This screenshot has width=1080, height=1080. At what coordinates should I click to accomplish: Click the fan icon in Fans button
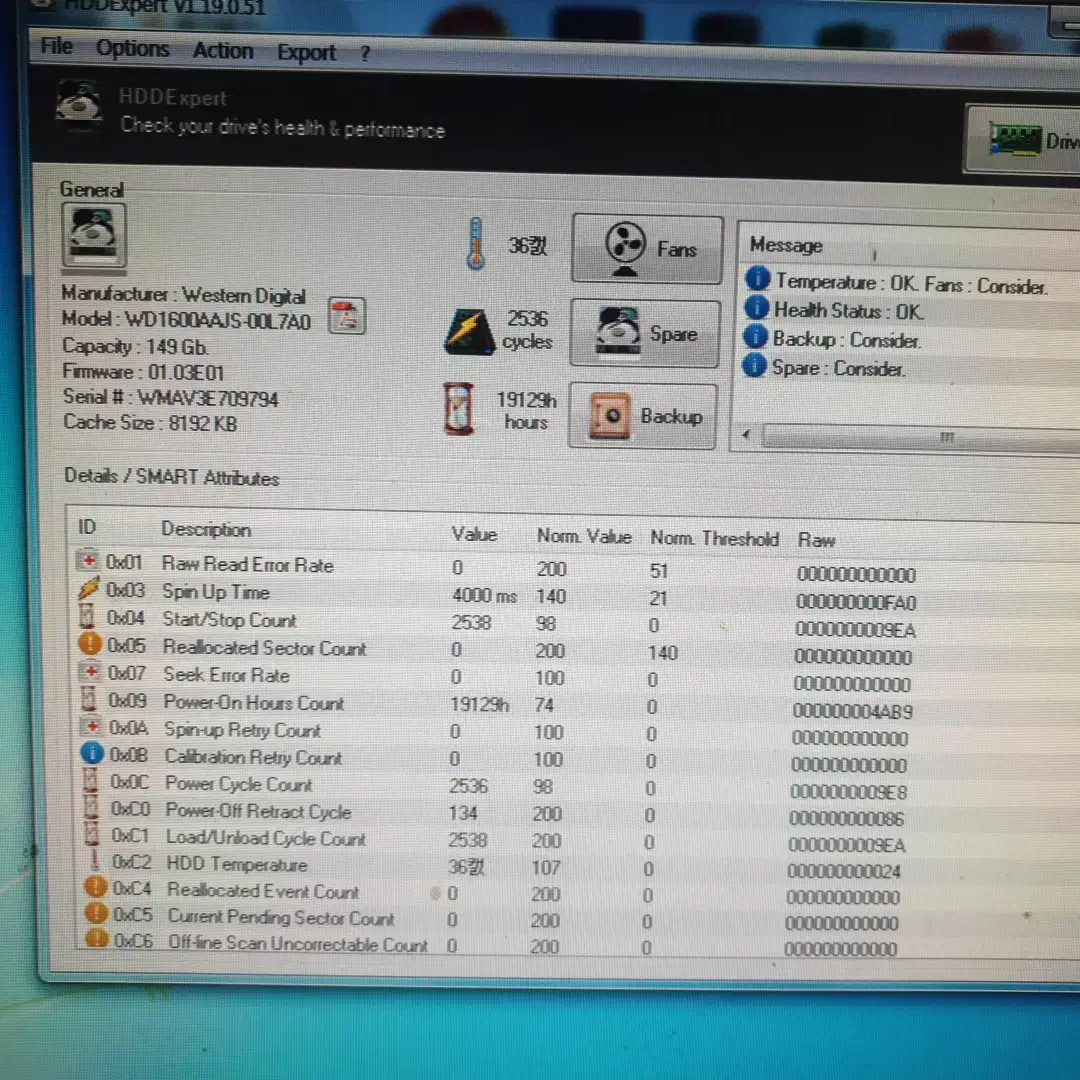(x=625, y=247)
